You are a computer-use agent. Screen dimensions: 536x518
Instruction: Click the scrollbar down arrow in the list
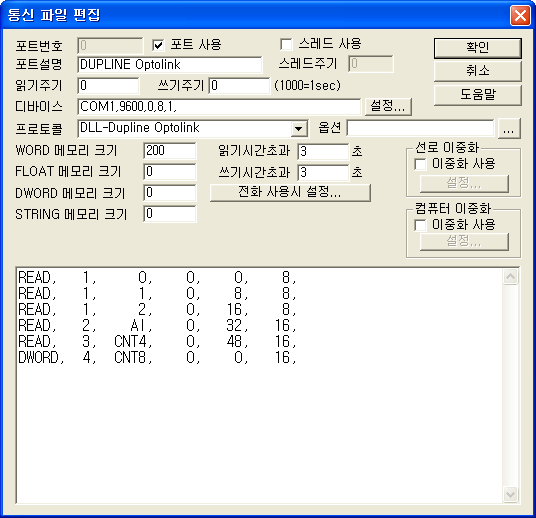[x=510, y=494]
